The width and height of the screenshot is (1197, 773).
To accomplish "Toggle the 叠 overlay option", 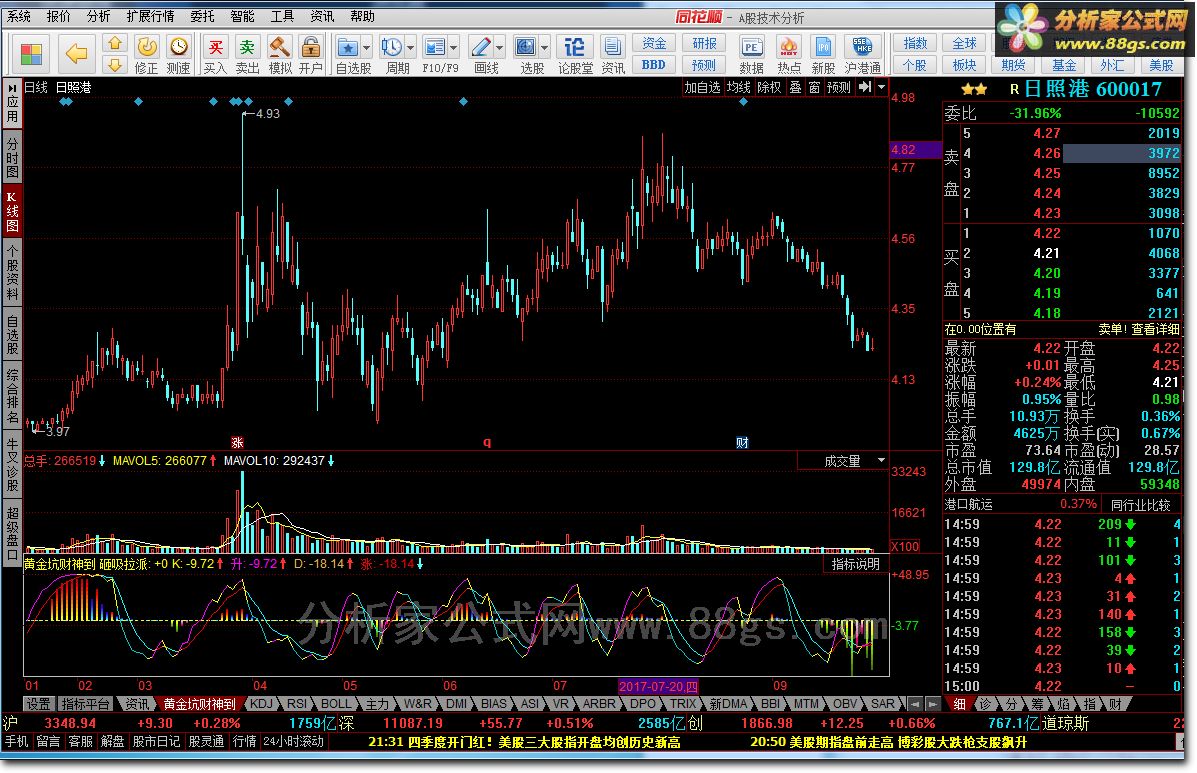I will (x=795, y=88).
